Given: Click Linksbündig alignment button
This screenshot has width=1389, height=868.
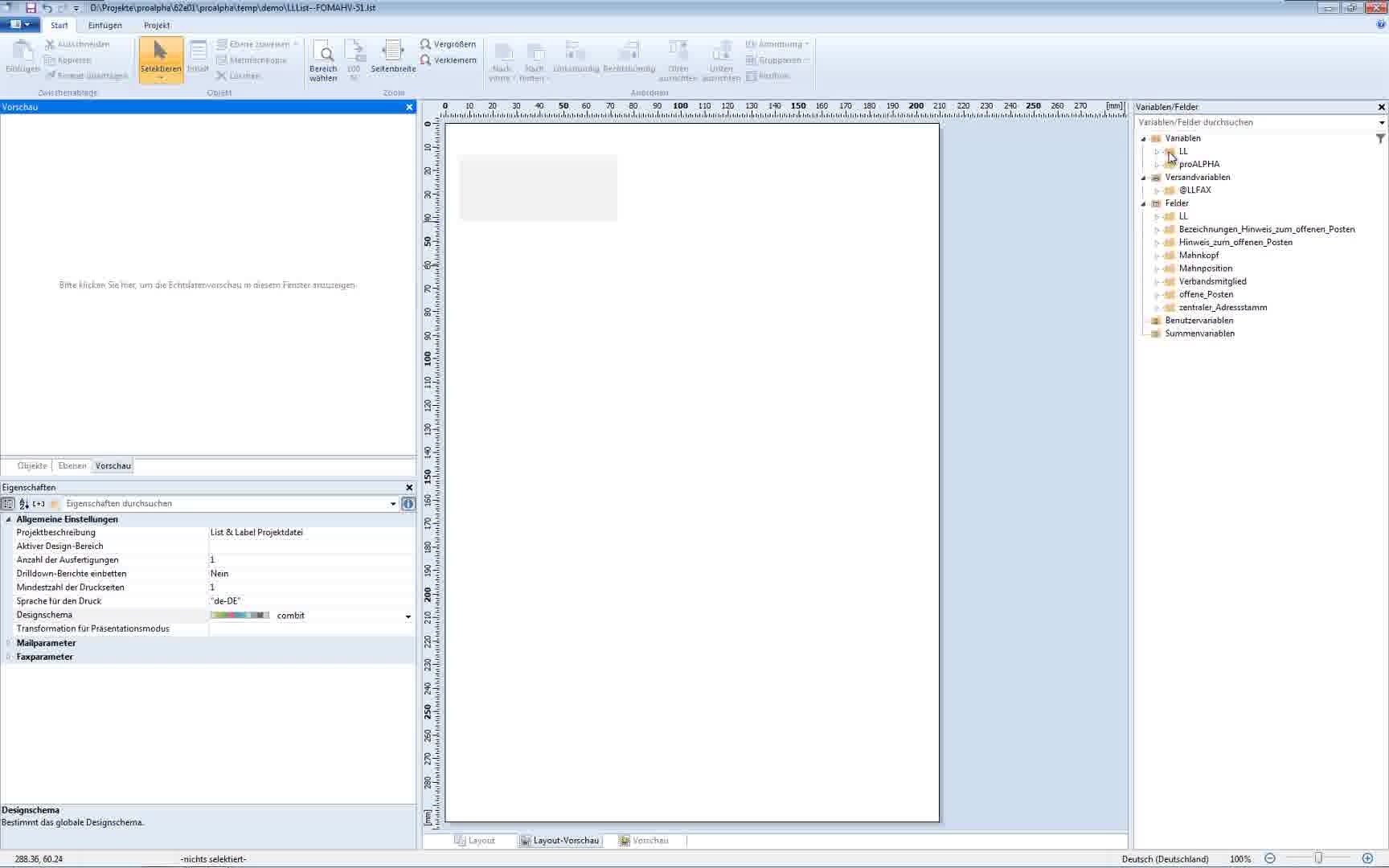Looking at the screenshot, I should click(576, 57).
